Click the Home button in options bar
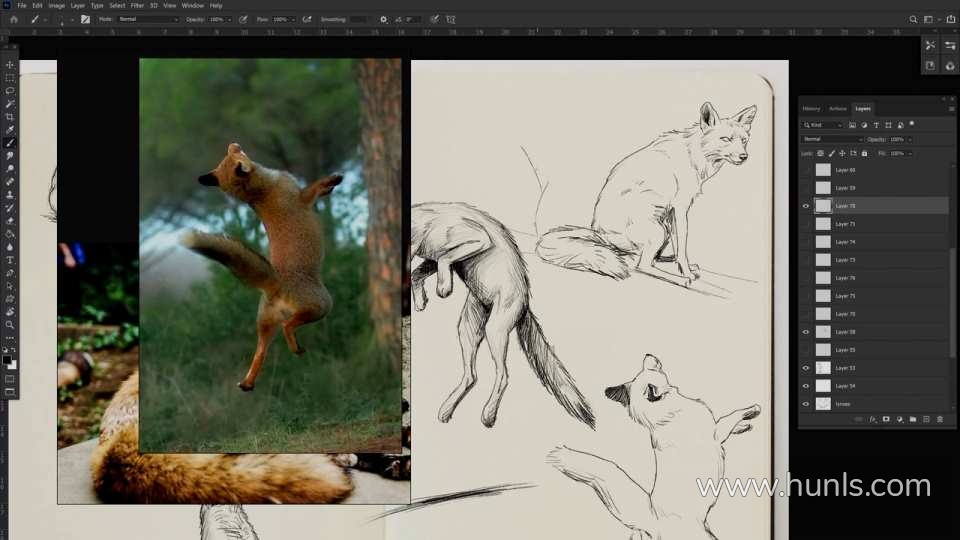Viewport: 960px width, 540px height. pyautogui.click(x=13, y=19)
